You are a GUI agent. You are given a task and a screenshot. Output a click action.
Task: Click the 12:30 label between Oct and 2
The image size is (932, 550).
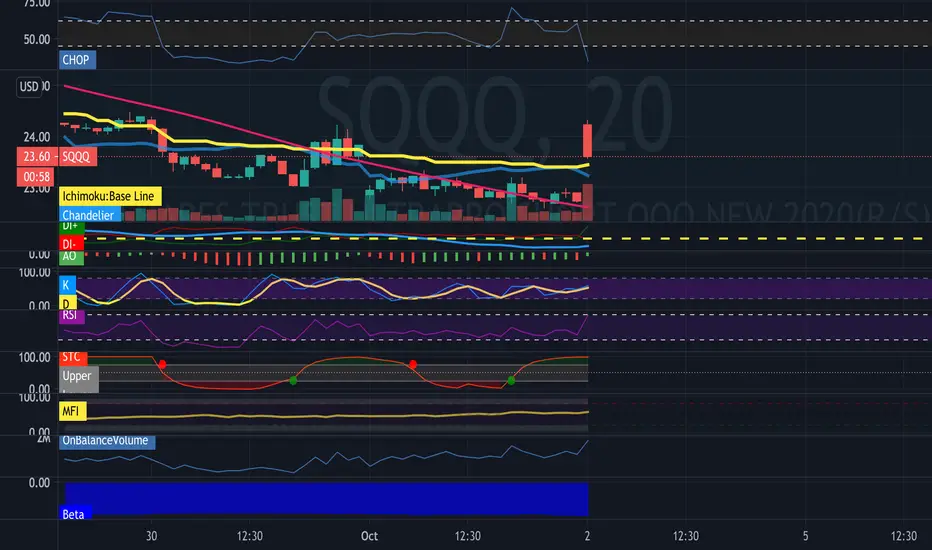pos(468,536)
